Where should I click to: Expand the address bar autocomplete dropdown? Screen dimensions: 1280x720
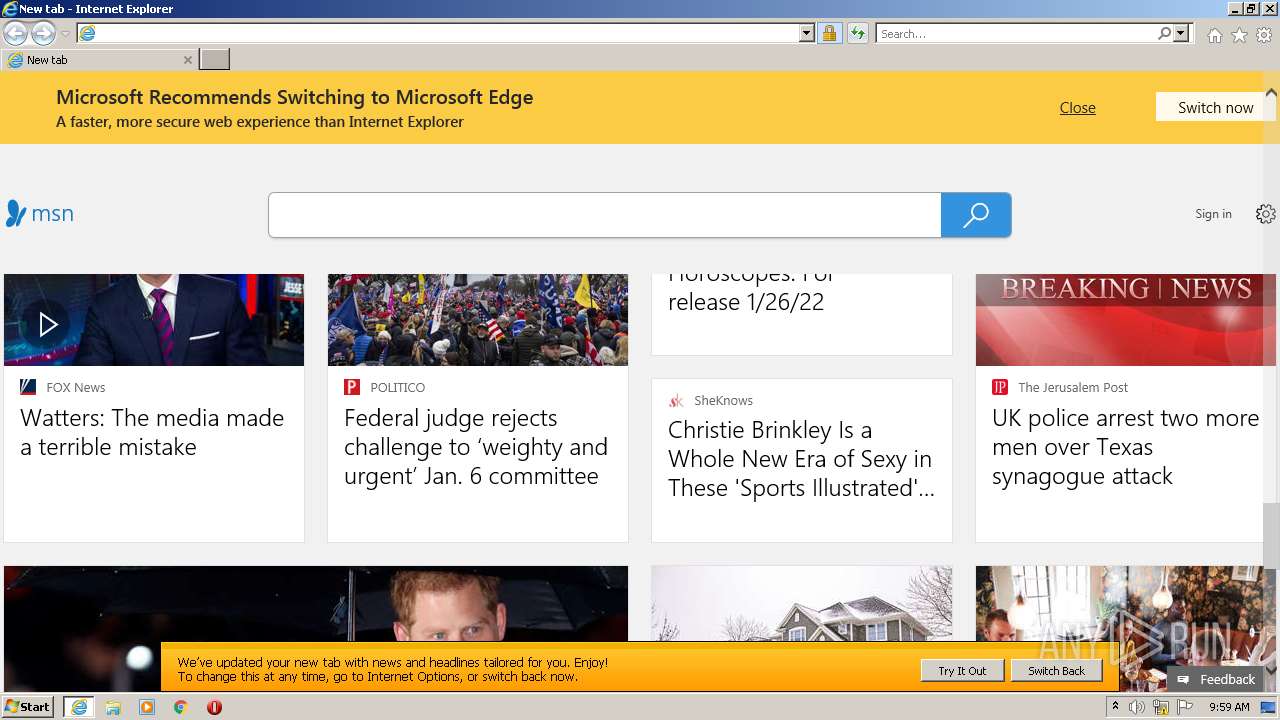pos(807,33)
